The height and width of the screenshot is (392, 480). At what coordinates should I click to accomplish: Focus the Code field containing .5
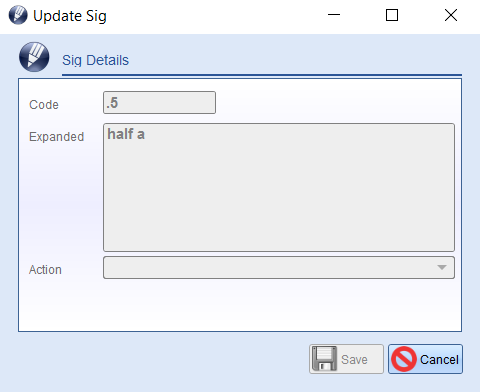tap(159, 103)
